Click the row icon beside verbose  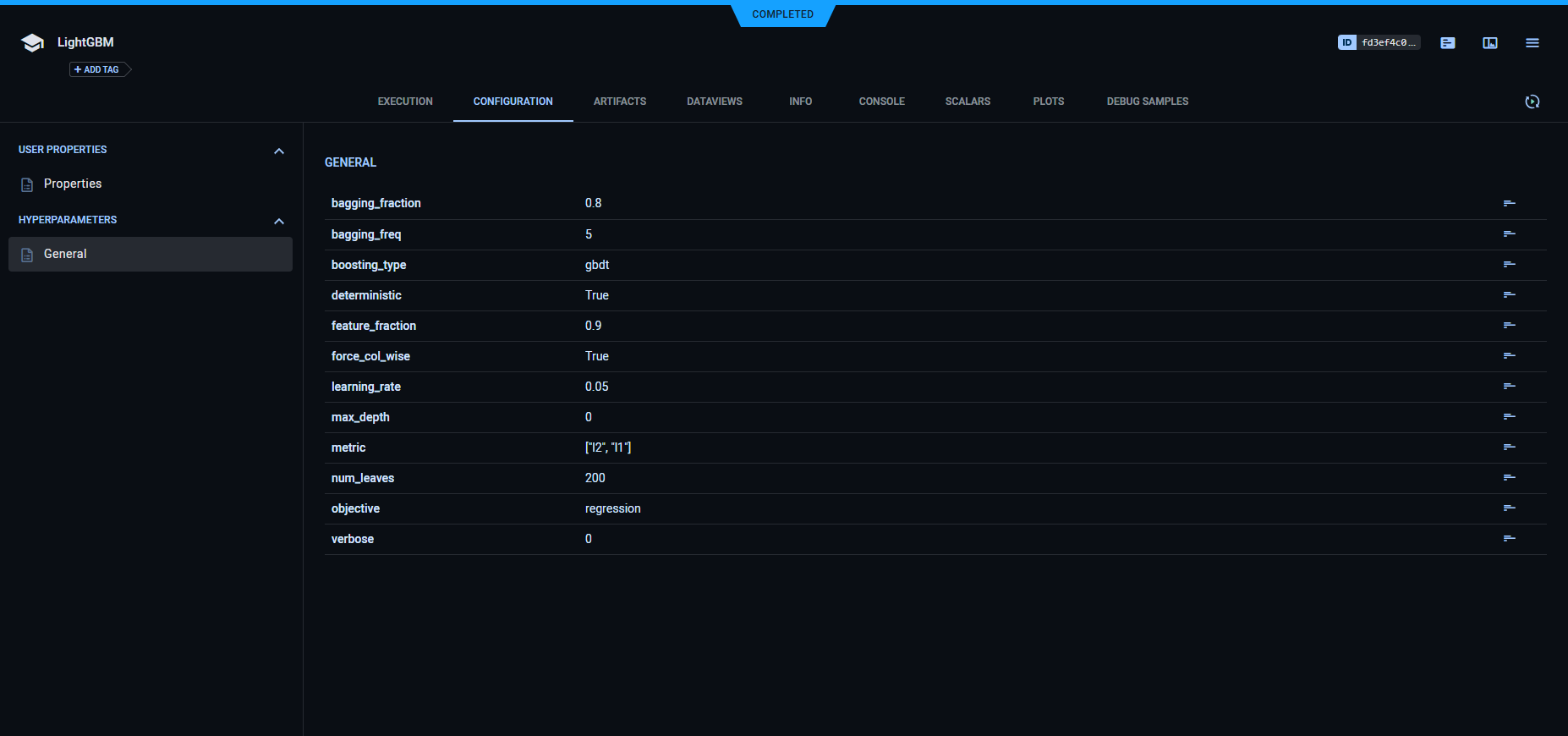[x=1509, y=539]
